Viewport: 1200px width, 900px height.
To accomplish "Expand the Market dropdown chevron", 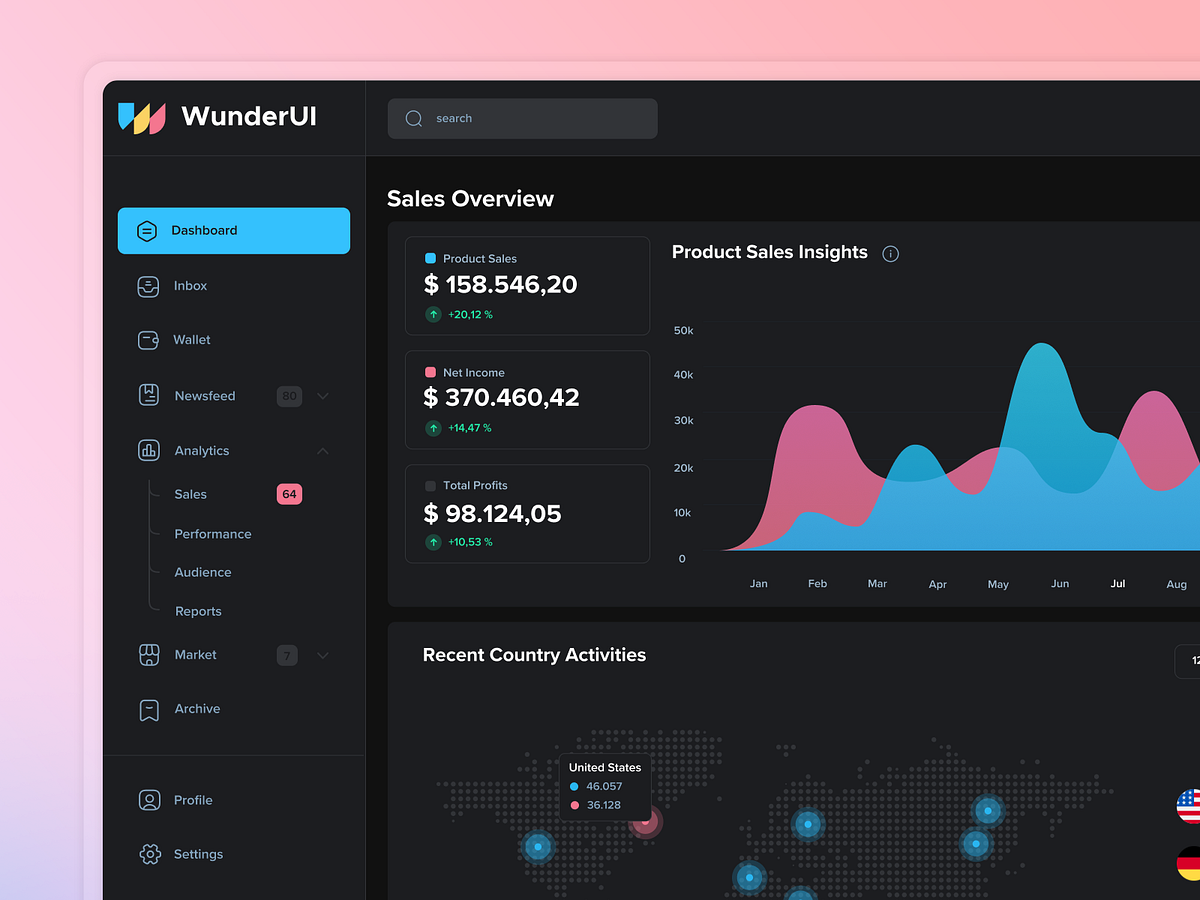I will [322, 655].
